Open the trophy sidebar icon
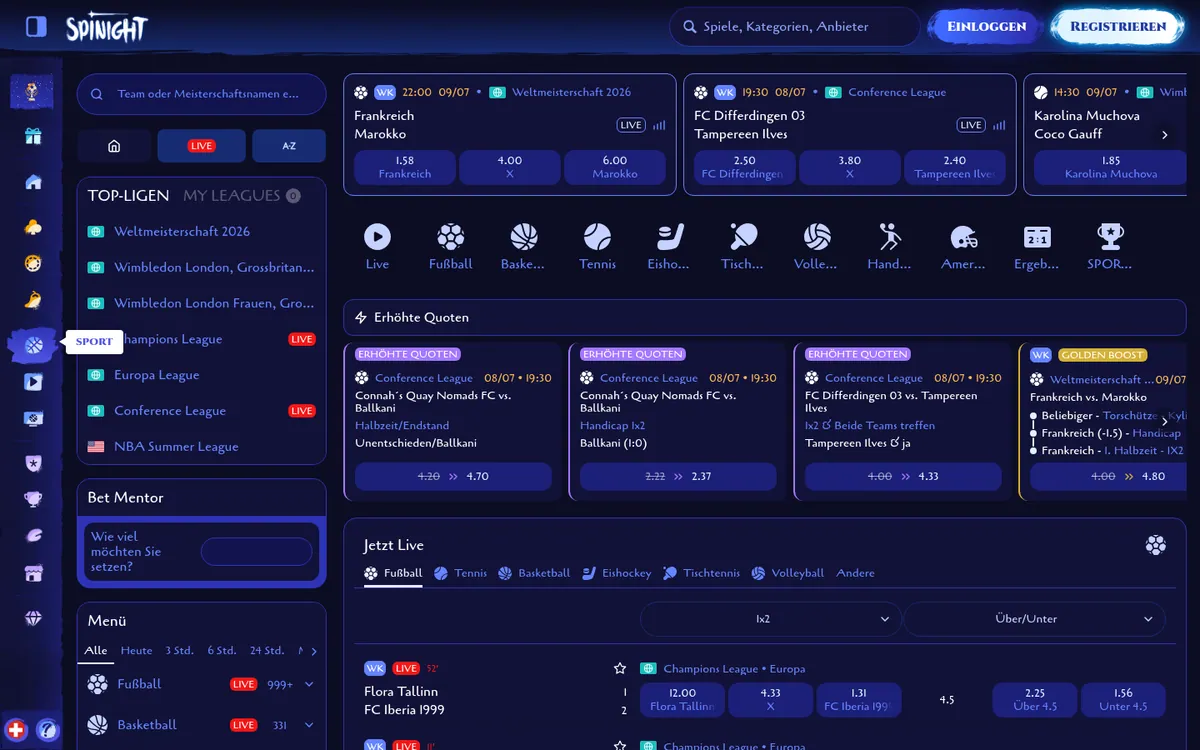This screenshot has height=750, width=1200. [x=33, y=498]
